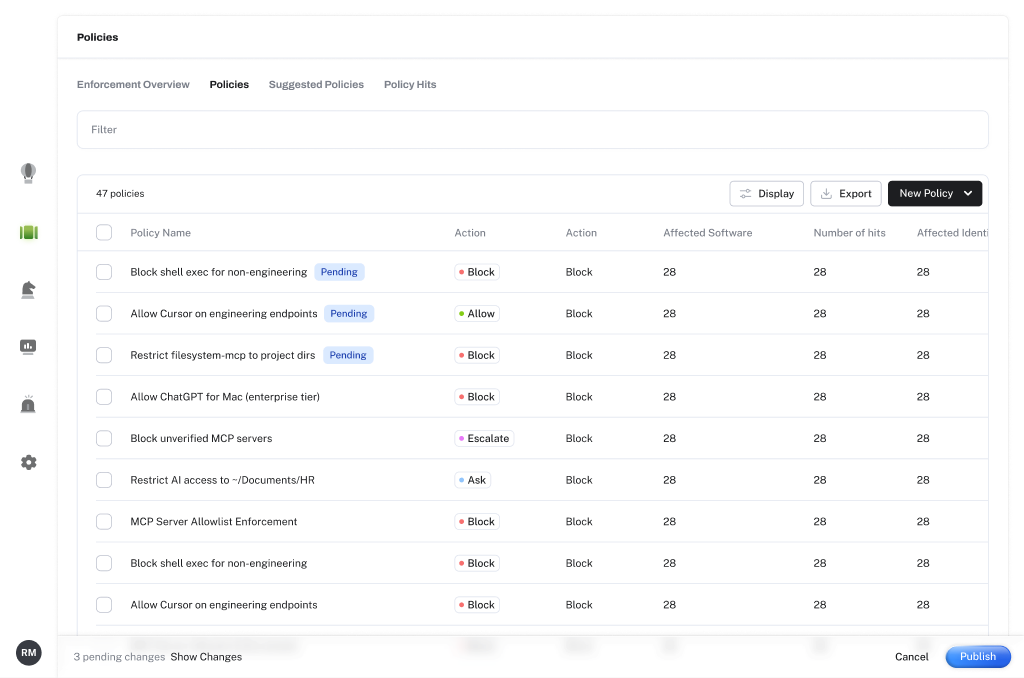Click 'MCP Server Allowlist Enforcement' policy name
Screen dimensions: 1024x678
click(214, 521)
